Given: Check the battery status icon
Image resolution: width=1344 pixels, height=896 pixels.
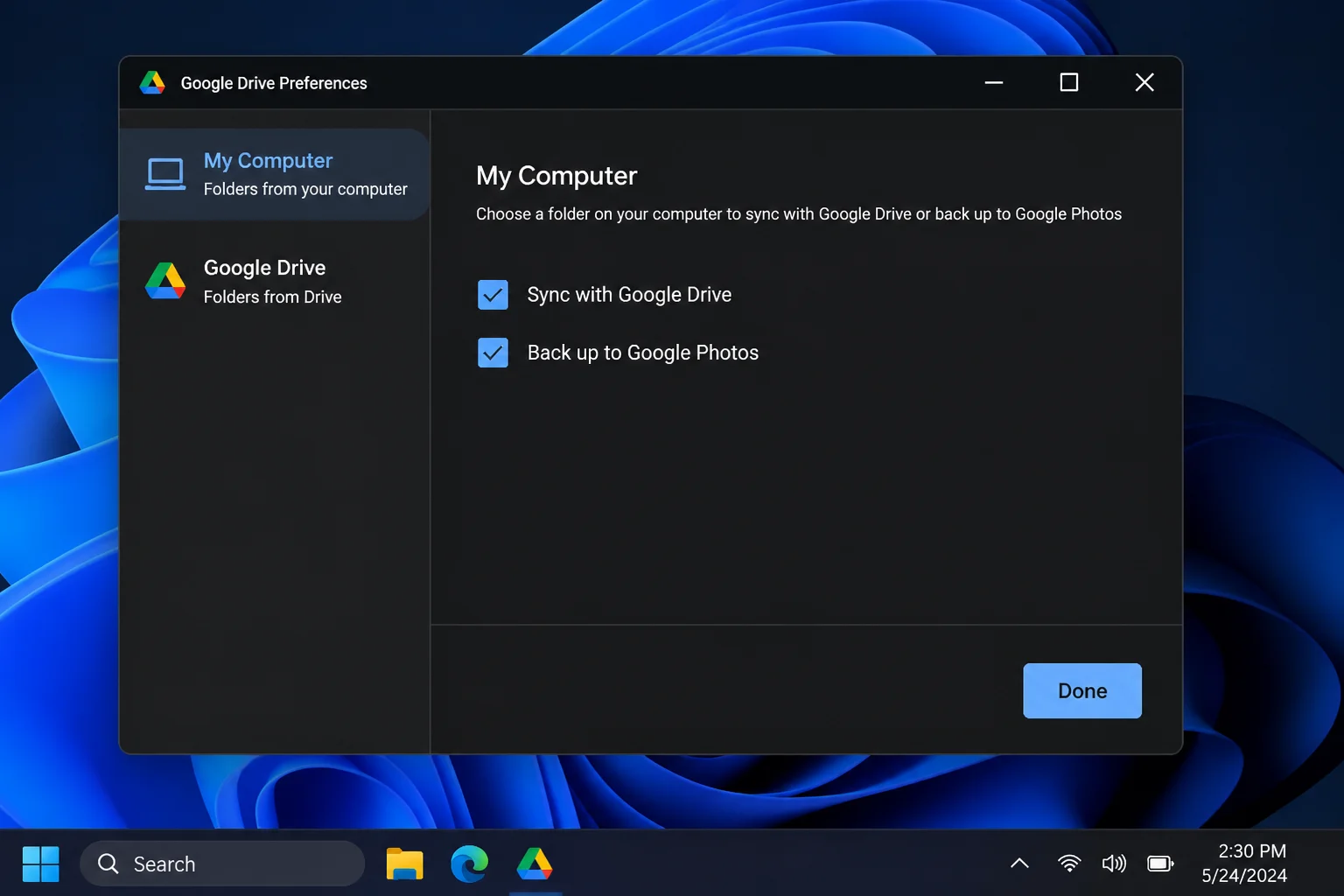Looking at the screenshot, I should pyautogui.click(x=1160, y=864).
